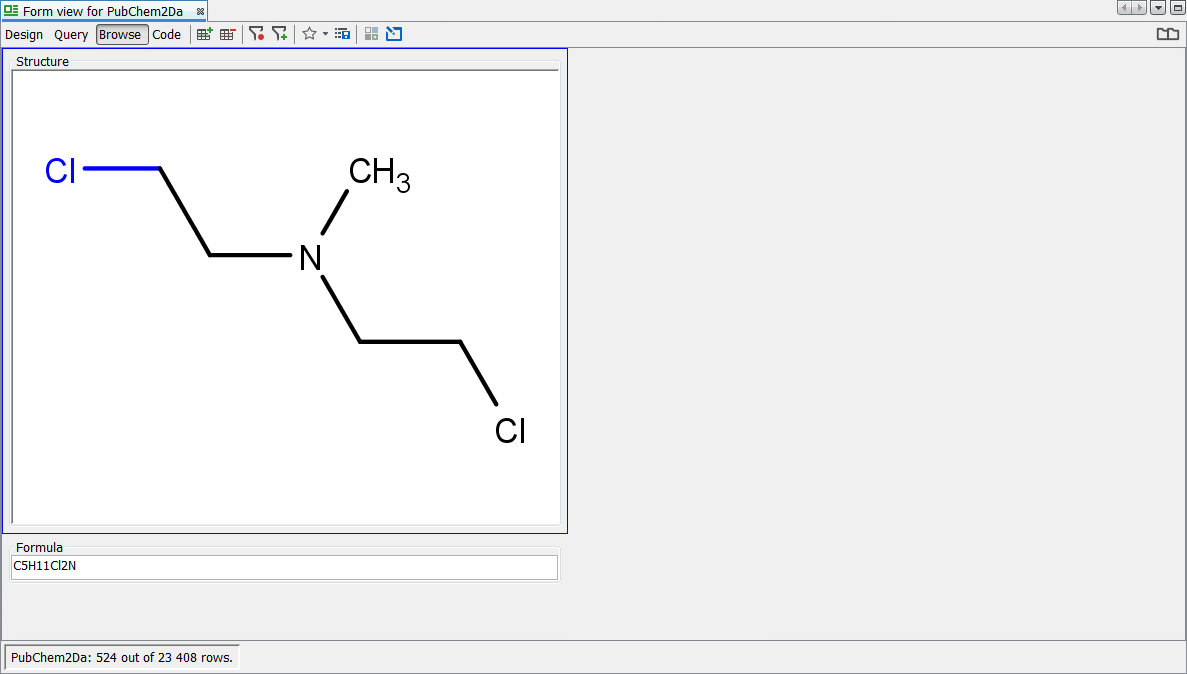Open the window list dropdown at top right

pos(1158,8)
